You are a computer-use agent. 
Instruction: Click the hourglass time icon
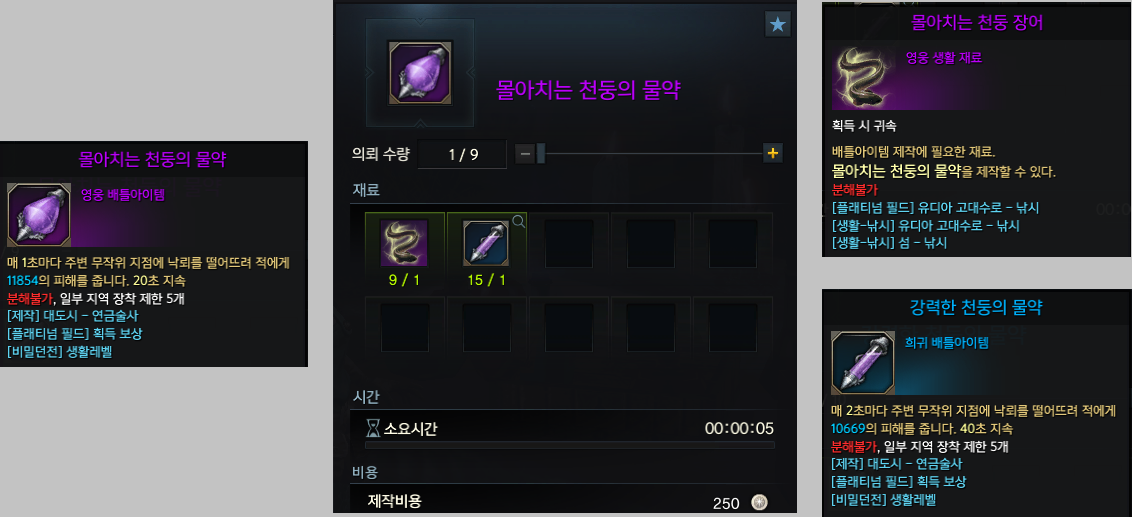[x=372, y=429]
